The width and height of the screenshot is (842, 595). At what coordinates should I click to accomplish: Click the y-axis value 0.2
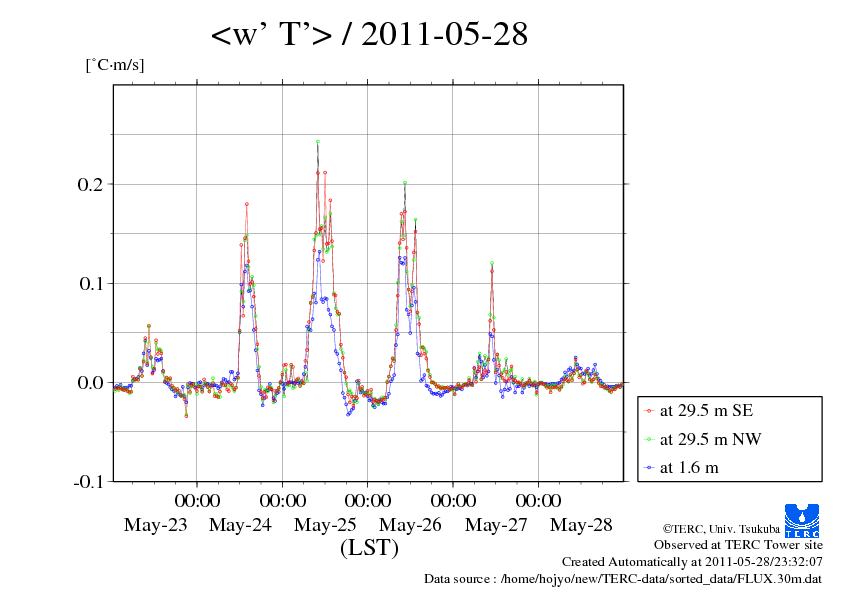(x=90, y=184)
